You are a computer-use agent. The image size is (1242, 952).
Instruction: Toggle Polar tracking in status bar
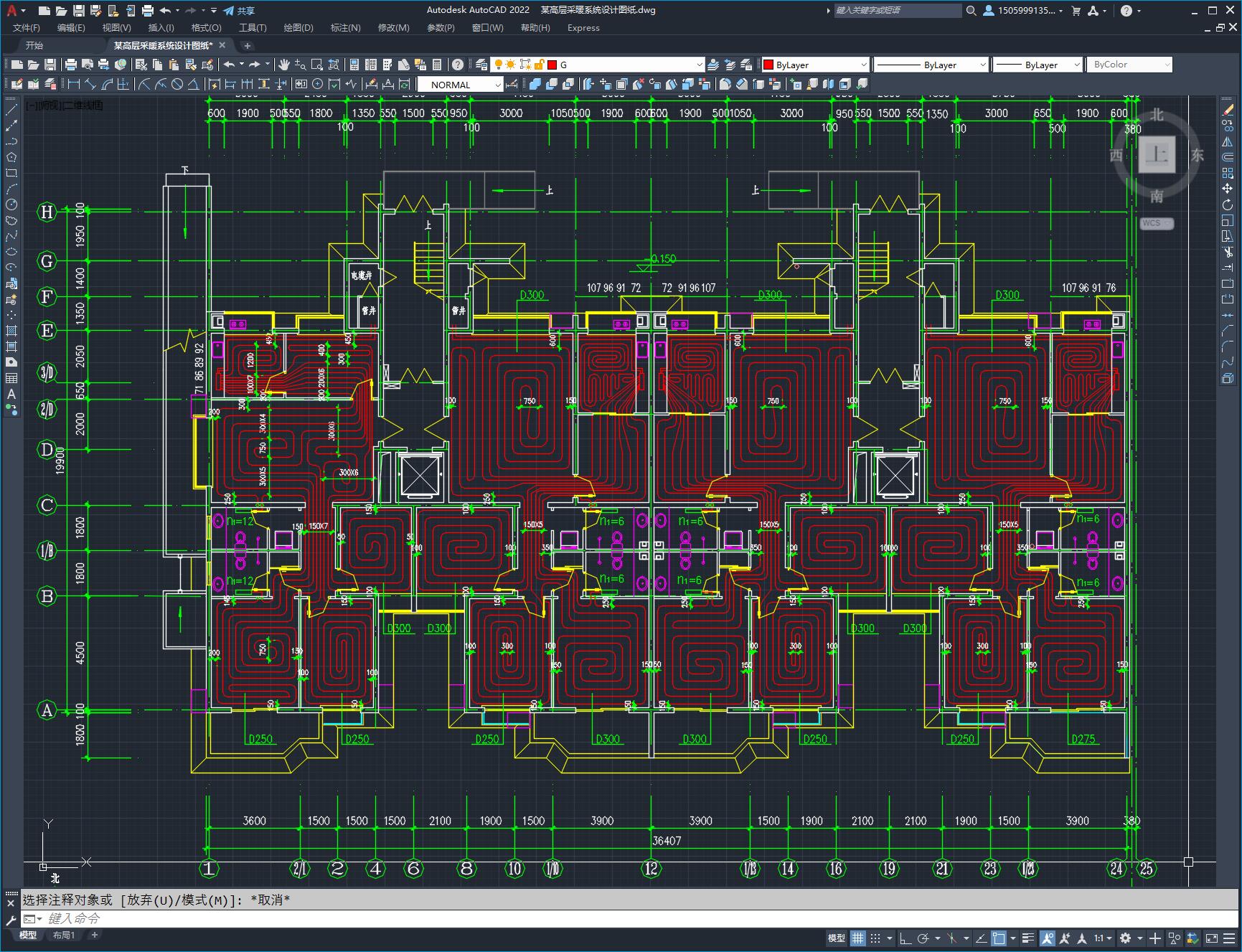[923, 938]
